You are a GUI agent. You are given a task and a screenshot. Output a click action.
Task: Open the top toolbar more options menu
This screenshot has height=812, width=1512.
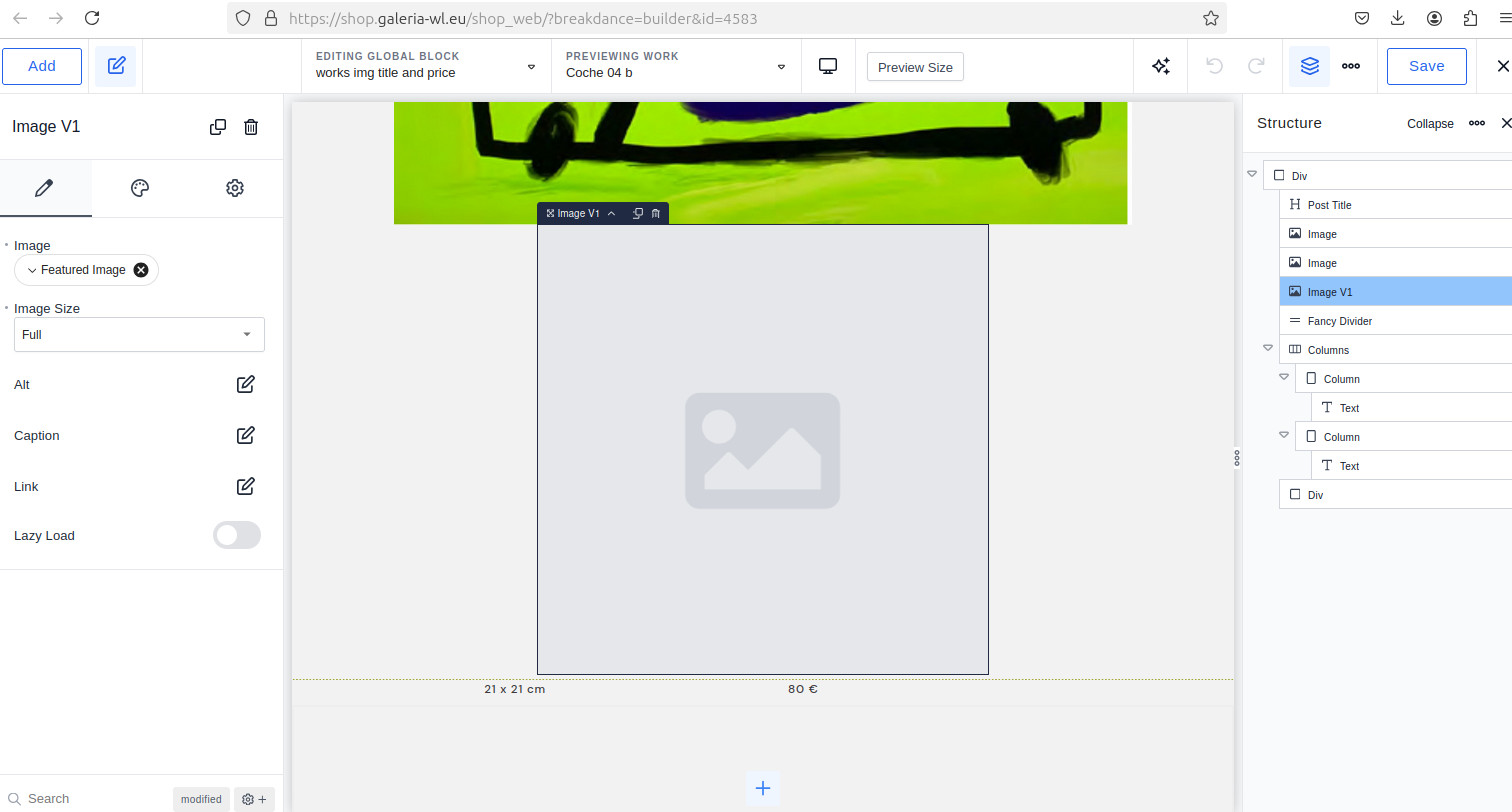1350,66
